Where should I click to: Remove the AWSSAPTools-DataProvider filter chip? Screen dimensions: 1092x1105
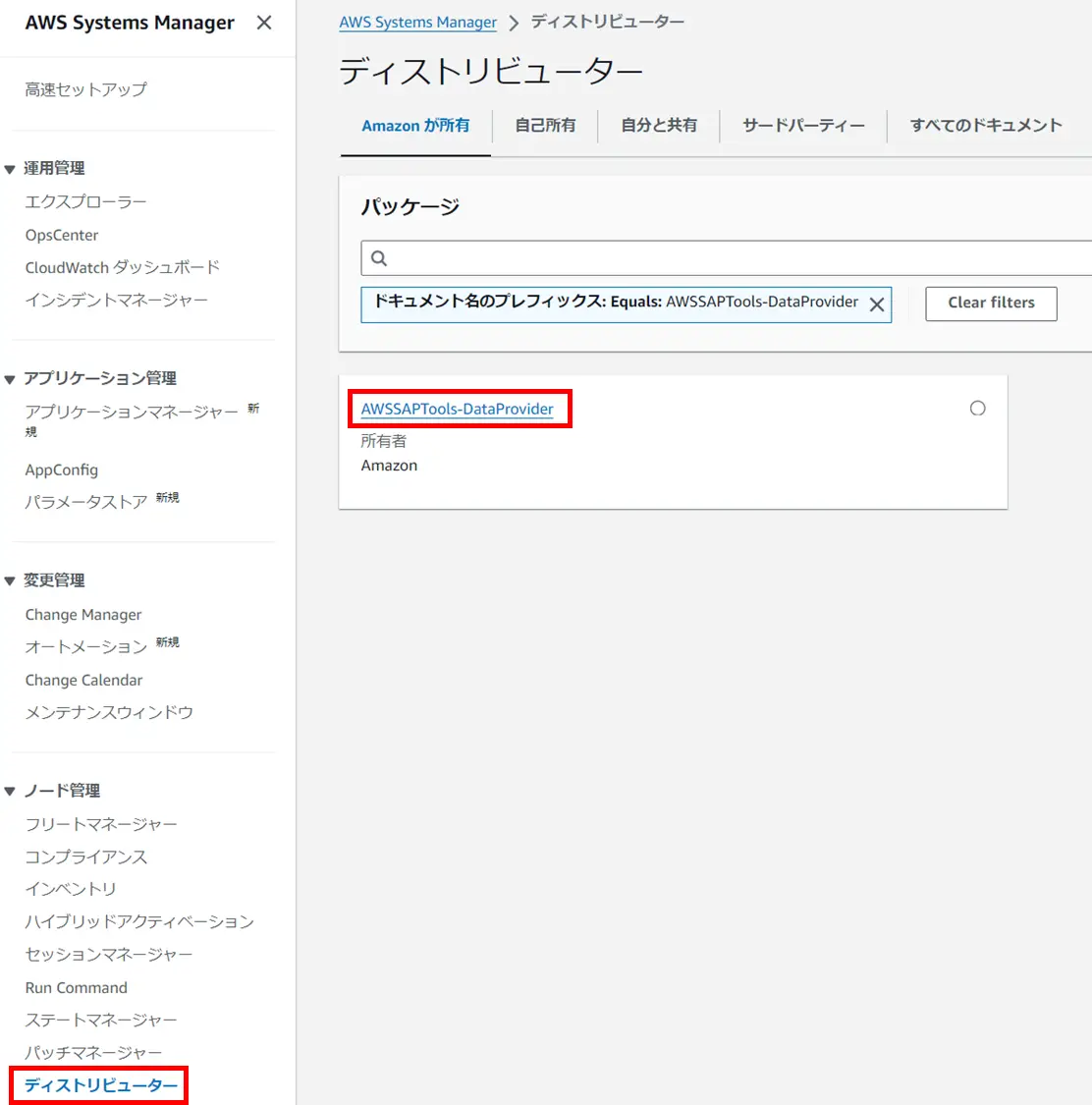coord(876,304)
